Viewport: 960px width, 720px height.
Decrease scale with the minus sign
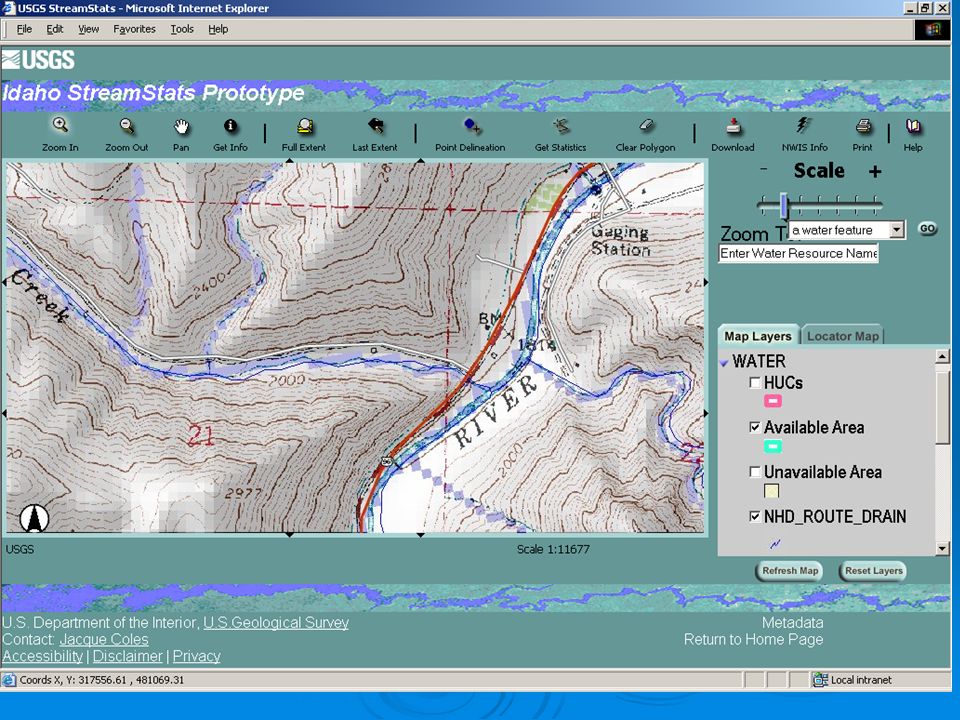pyautogui.click(x=763, y=169)
